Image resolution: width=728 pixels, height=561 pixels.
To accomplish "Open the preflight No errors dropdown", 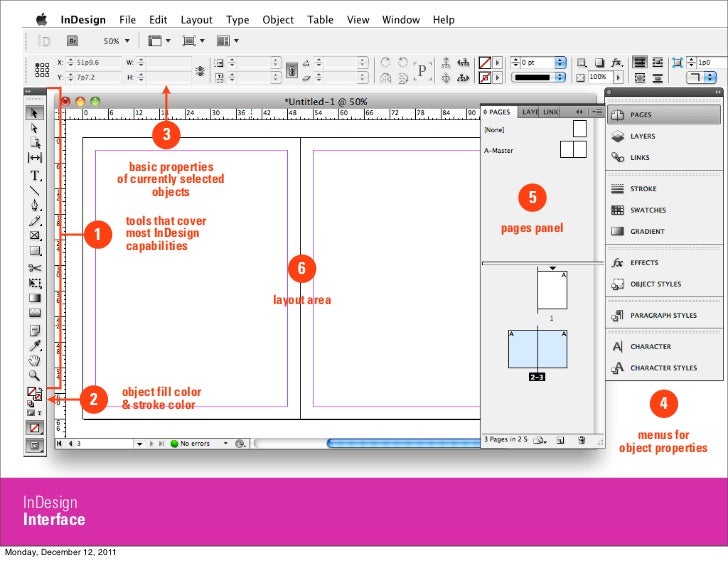I will coord(226,444).
